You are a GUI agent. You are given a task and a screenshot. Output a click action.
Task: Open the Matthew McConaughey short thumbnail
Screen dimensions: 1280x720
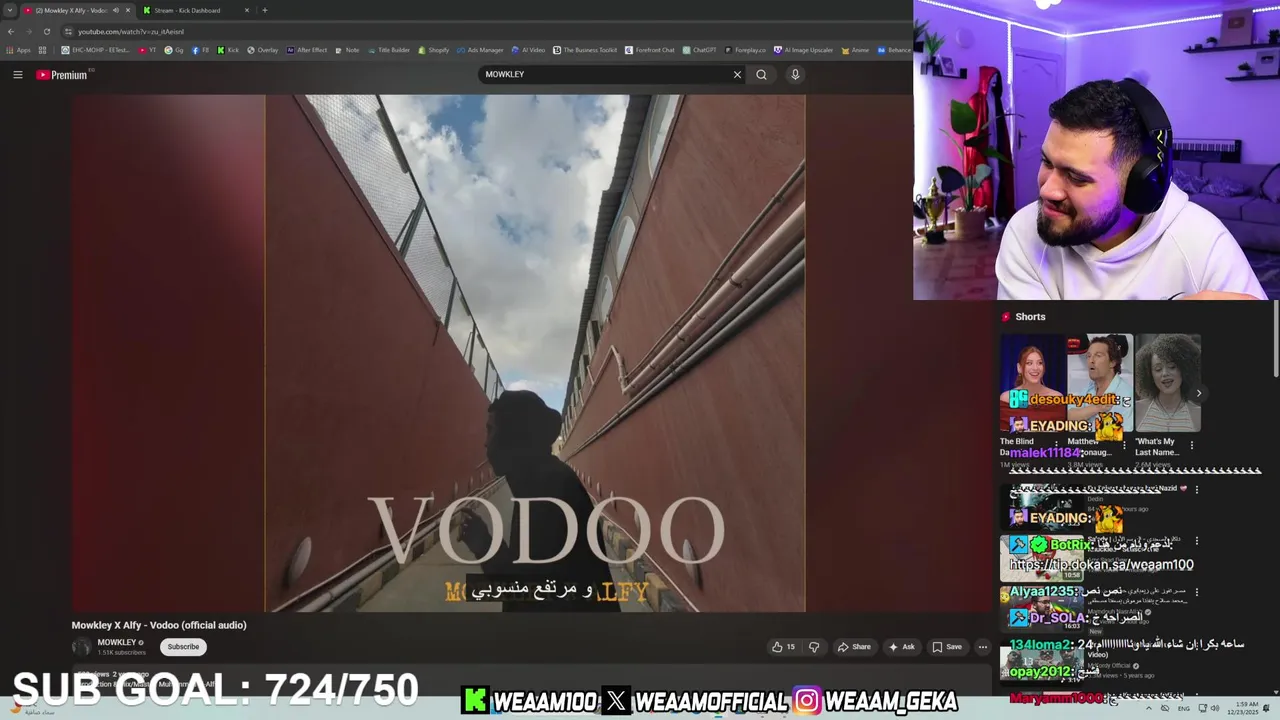pos(1100,383)
